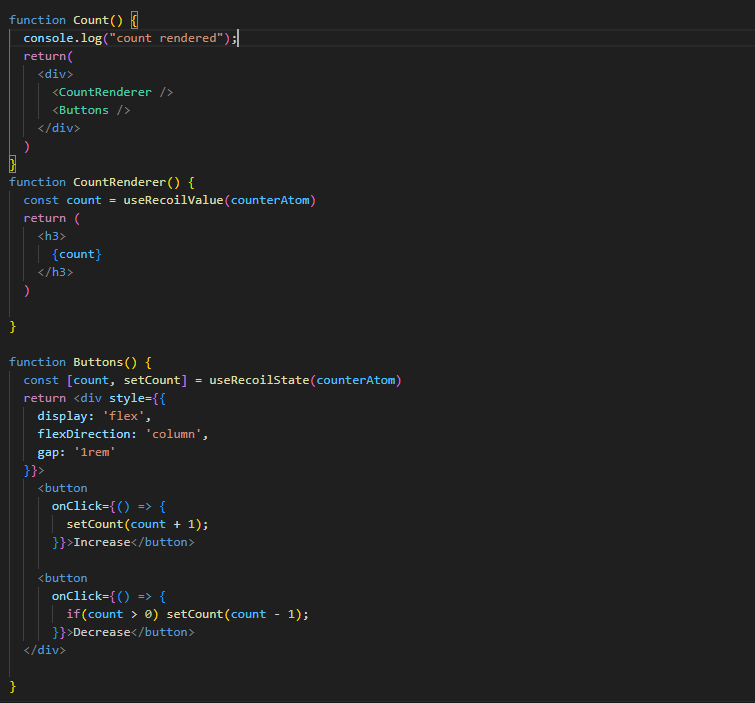Click 'setCount(count + 1);' statement
Viewport: 755px width, 703px height.
137,524
